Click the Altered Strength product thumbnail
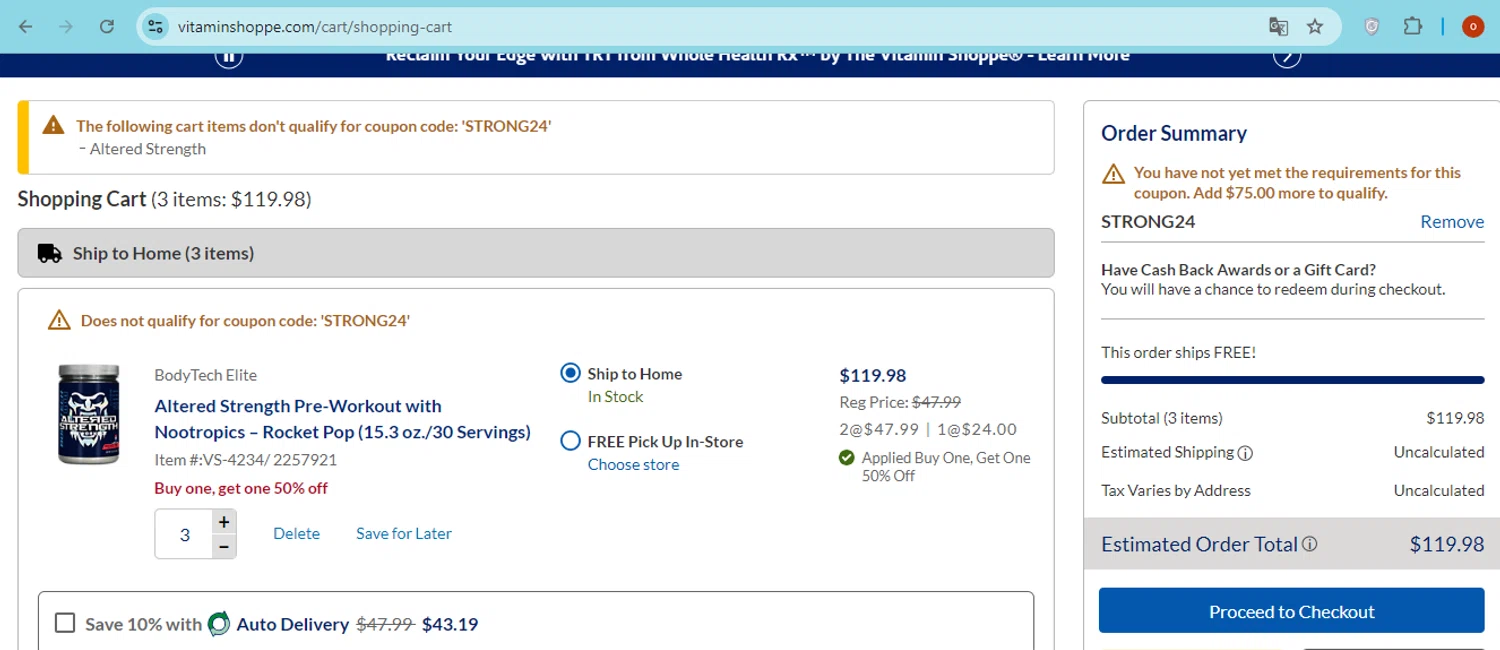Screen dimensions: 1500x650 pyautogui.click(x=88, y=414)
